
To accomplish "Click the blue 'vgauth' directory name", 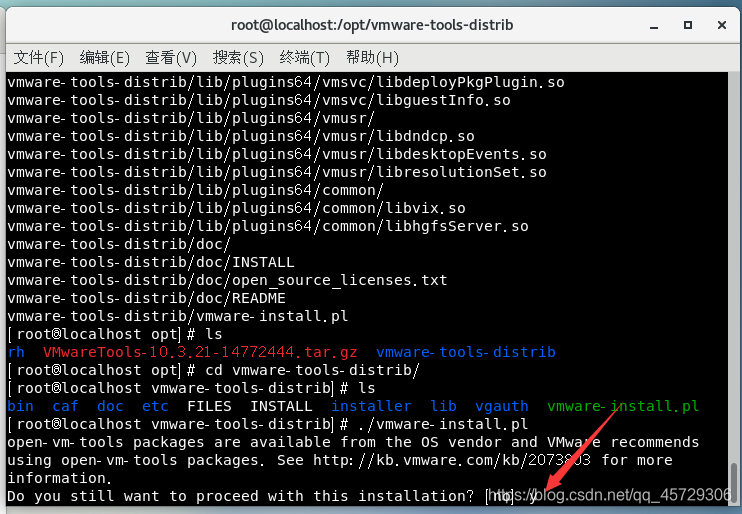I will tap(502, 406).
